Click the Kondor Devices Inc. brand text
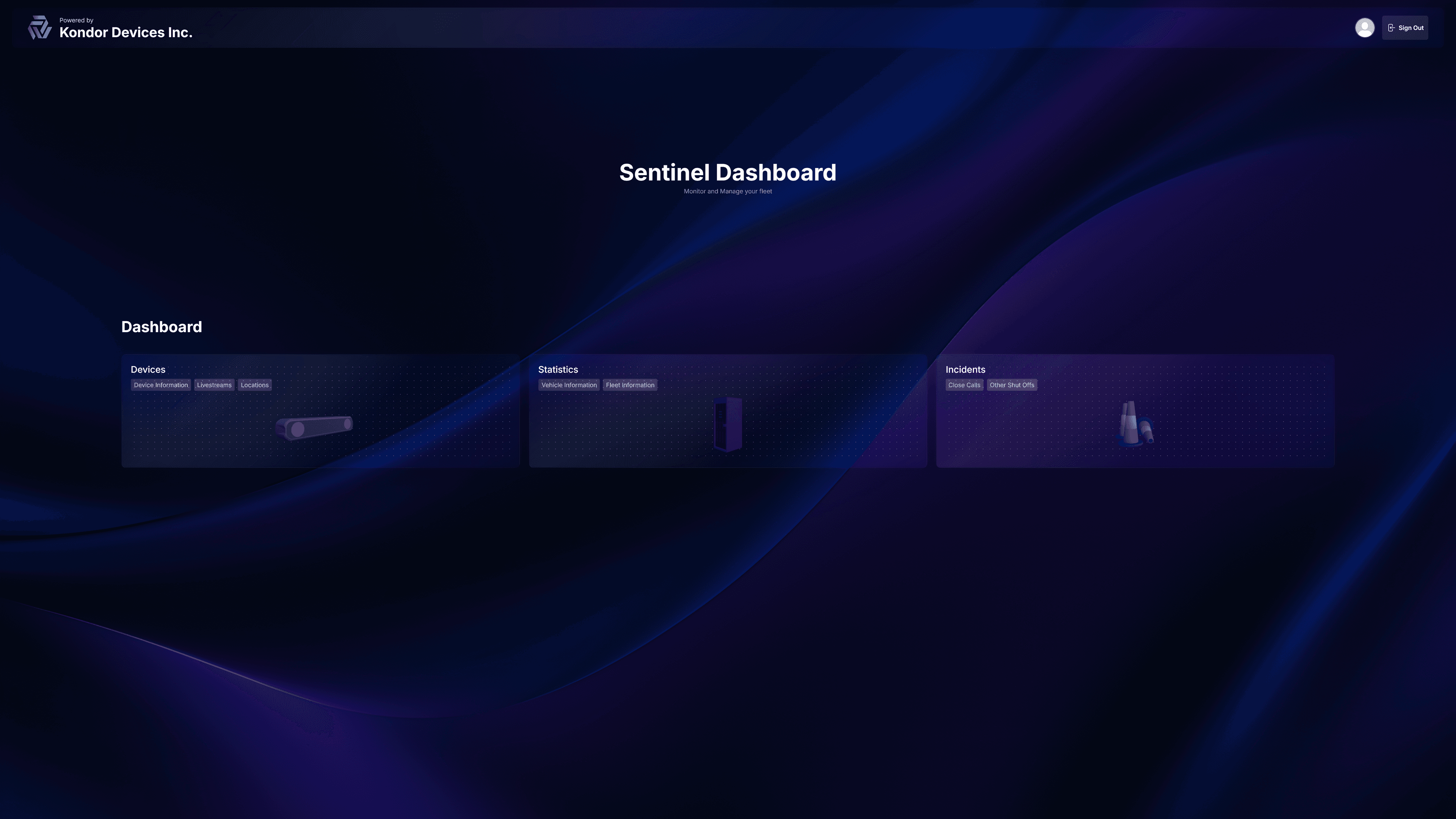 [126, 33]
